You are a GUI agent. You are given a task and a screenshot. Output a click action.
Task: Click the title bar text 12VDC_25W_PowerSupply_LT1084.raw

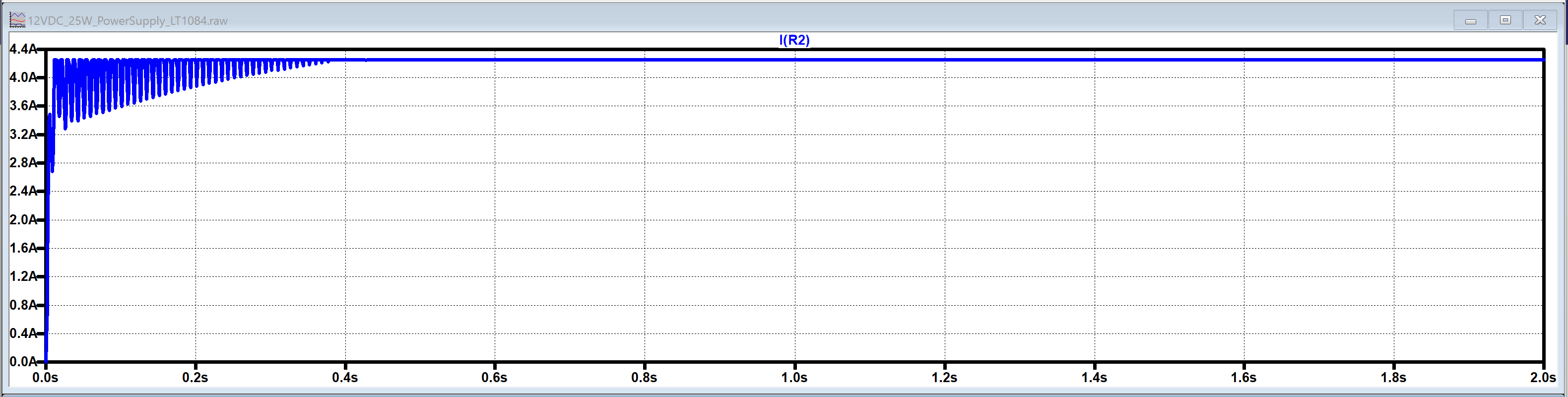(128, 21)
